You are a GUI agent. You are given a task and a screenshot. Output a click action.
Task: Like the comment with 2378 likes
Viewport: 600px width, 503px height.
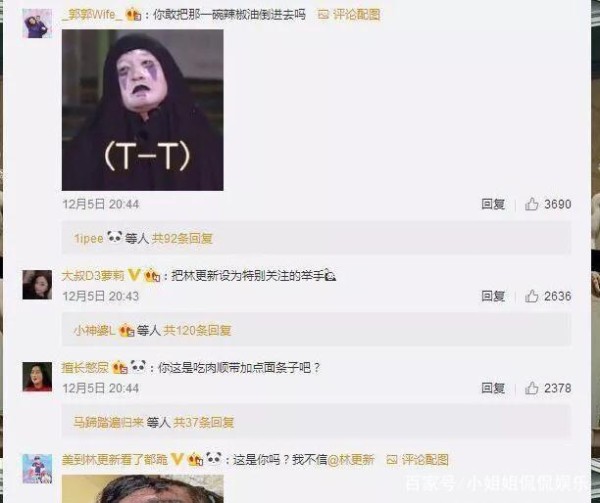[532, 388]
